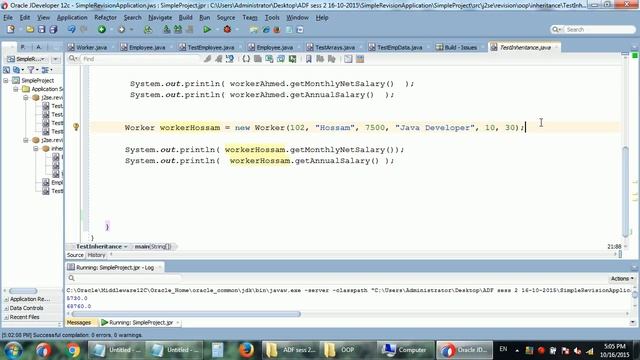Click the bookmark icon in editor toolbar

(309, 59)
